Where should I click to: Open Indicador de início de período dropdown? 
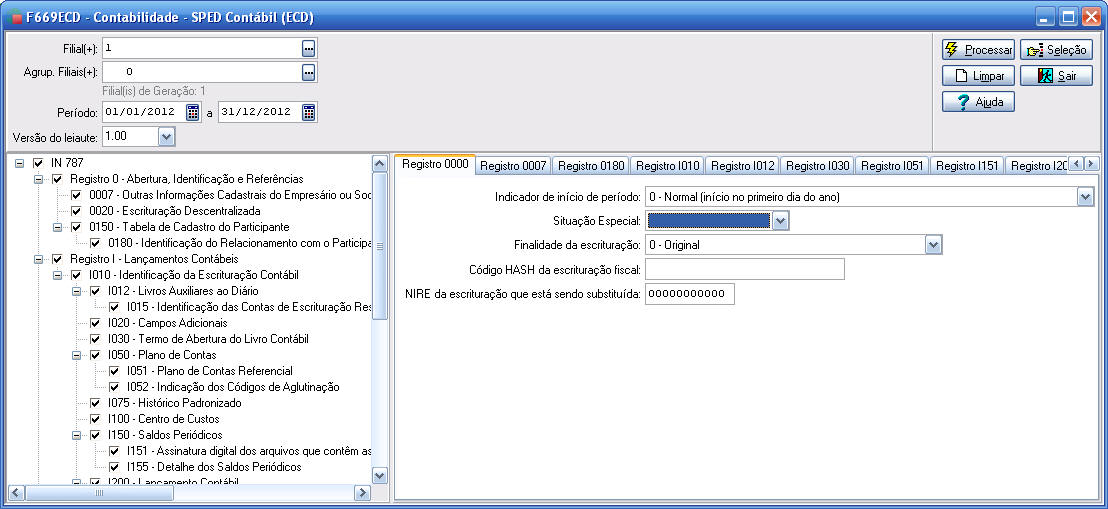coord(1085,197)
